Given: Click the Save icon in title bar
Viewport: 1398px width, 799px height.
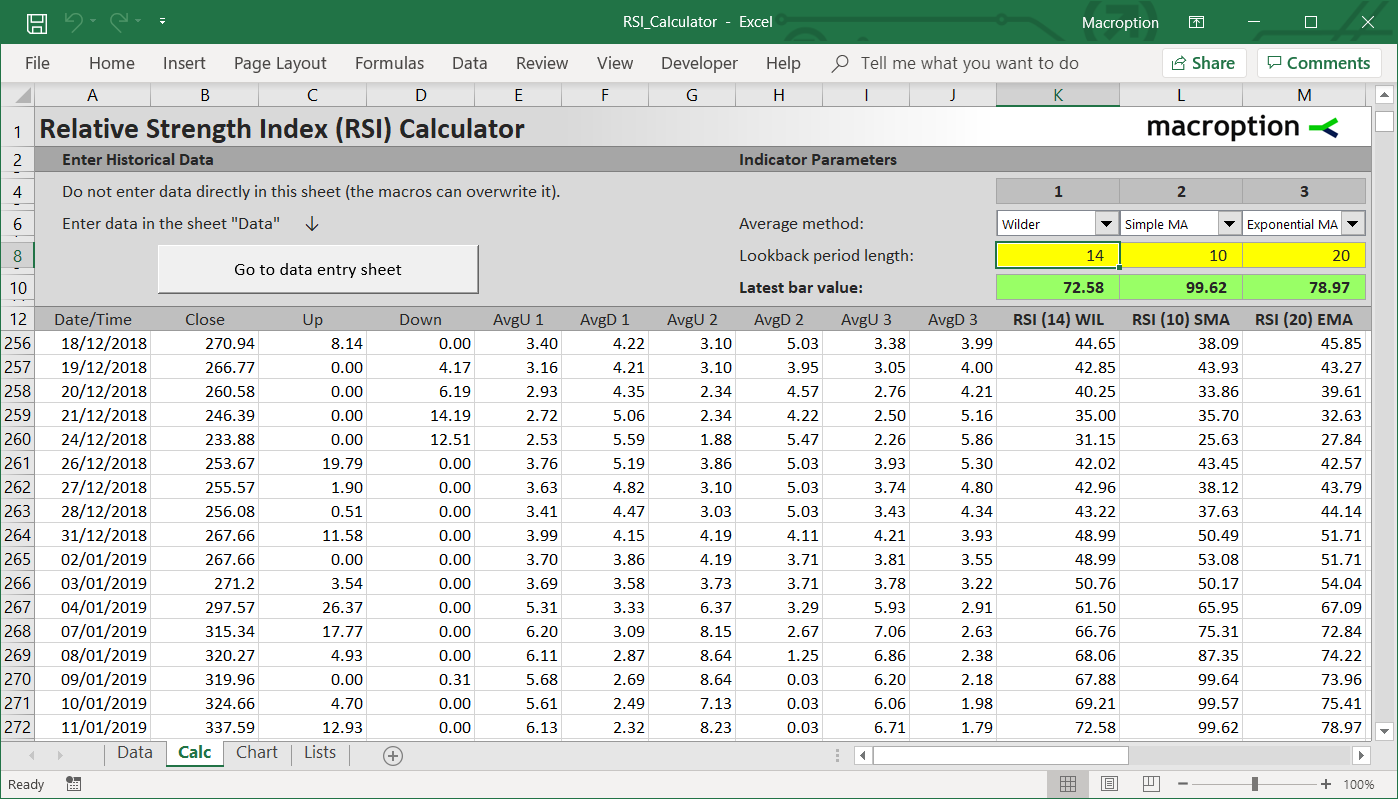Looking at the screenshot, I should pos(37,22).
